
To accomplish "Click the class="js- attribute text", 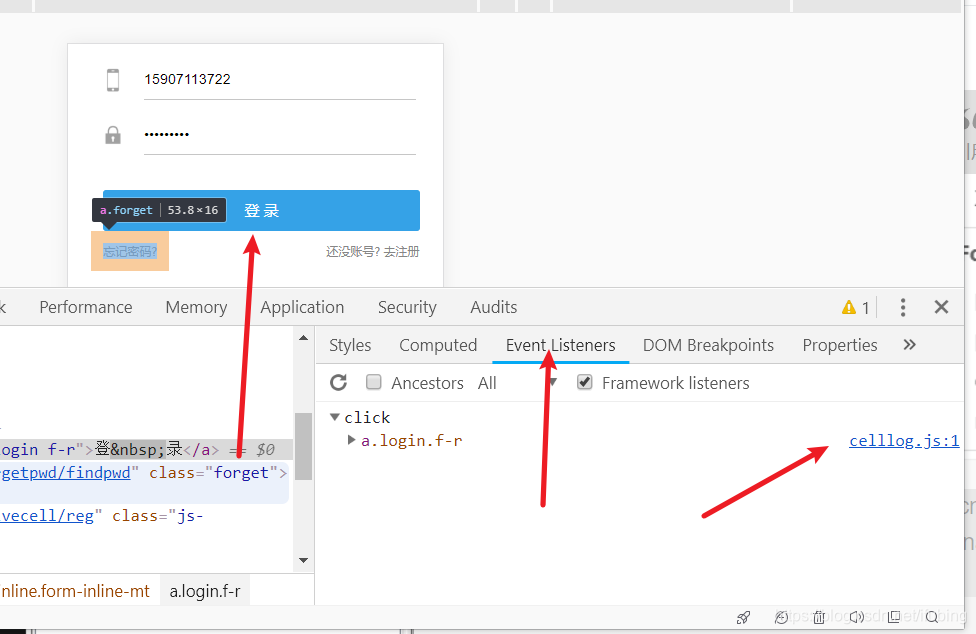I will 157,516.
